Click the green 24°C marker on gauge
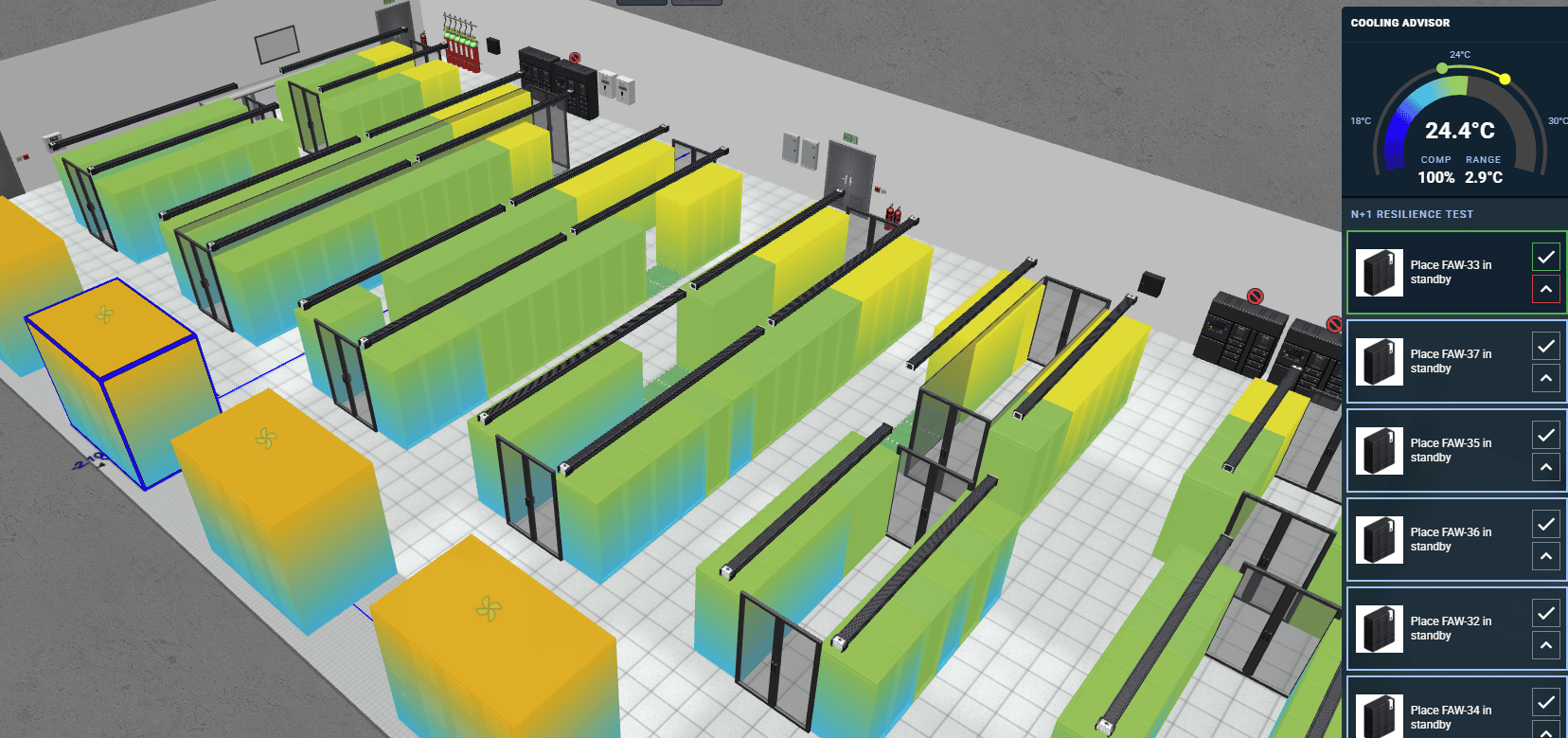This screenshot has width=1568, height=738. [1442, 68]
